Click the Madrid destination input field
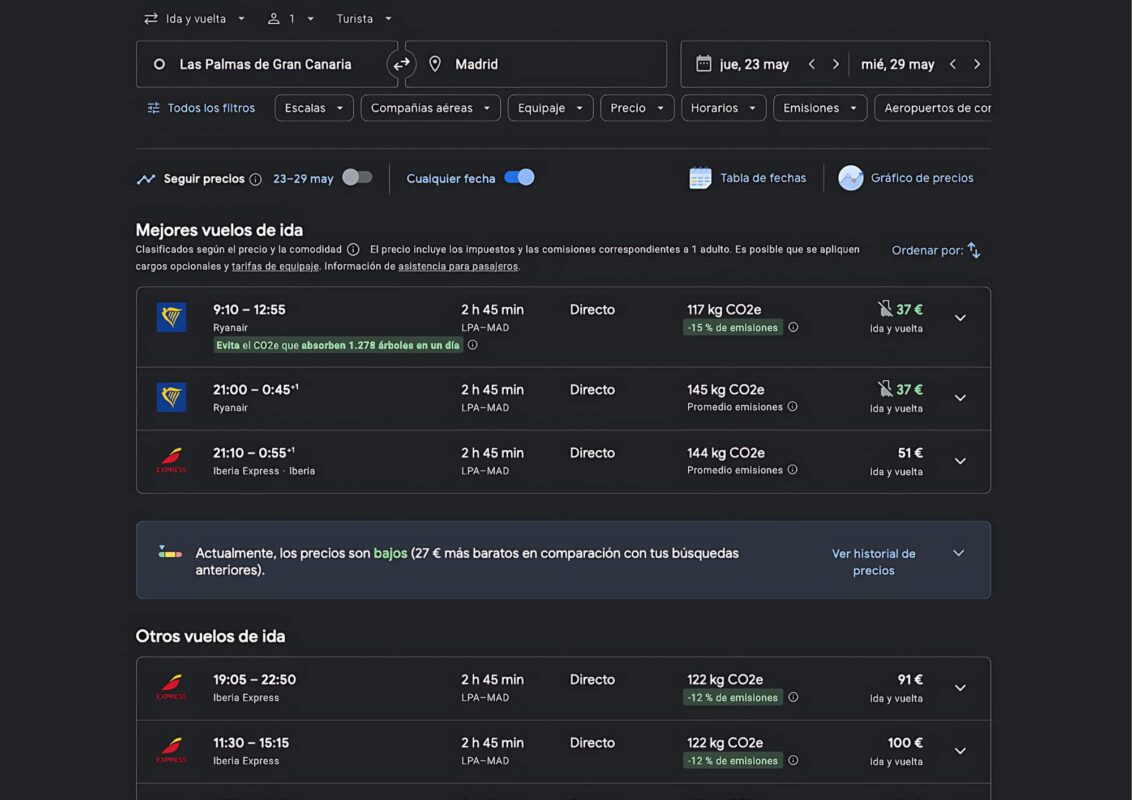Image resolution: width=1132 pixels, height=800 pixels. tap(536, 64)
